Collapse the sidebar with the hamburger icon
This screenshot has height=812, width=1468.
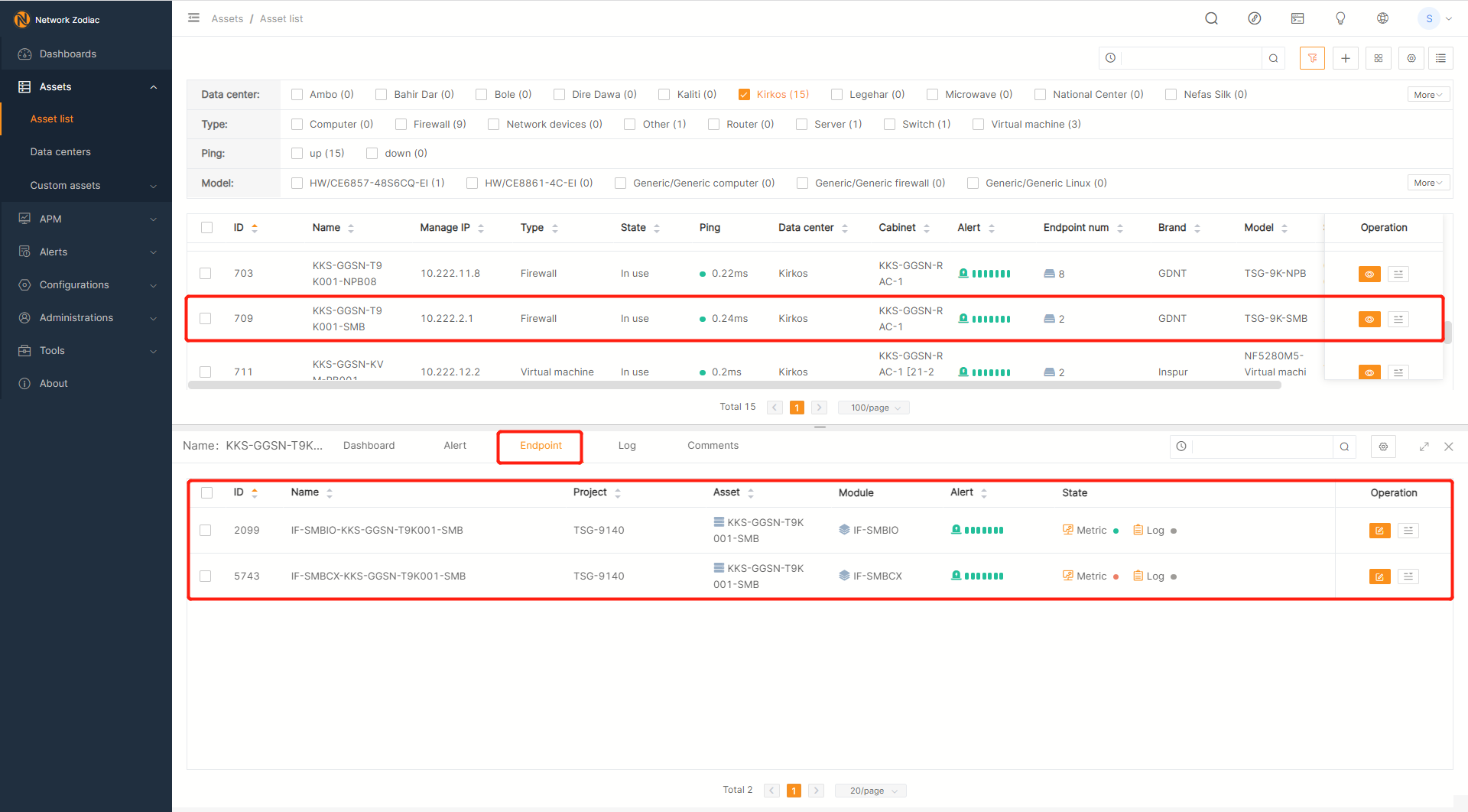pos(194,18)
